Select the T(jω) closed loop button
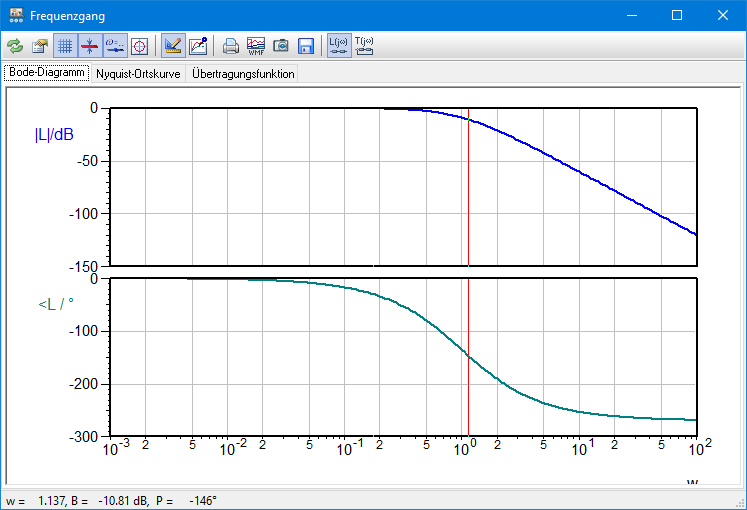 [x=364, y=46]
